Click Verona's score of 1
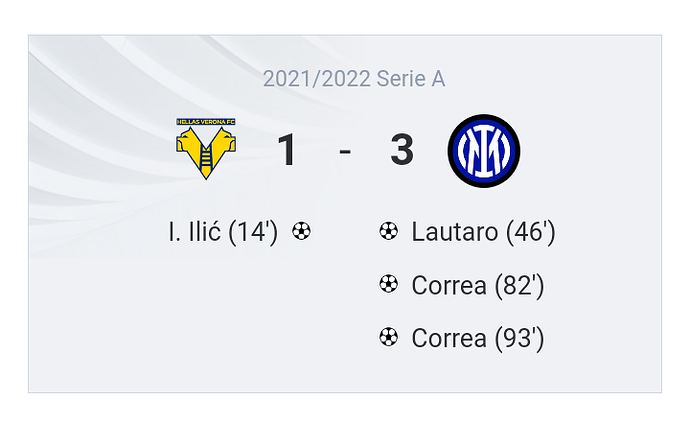This screenshot has width=690, height=423. pyautogui.click(x=287, y=151)
